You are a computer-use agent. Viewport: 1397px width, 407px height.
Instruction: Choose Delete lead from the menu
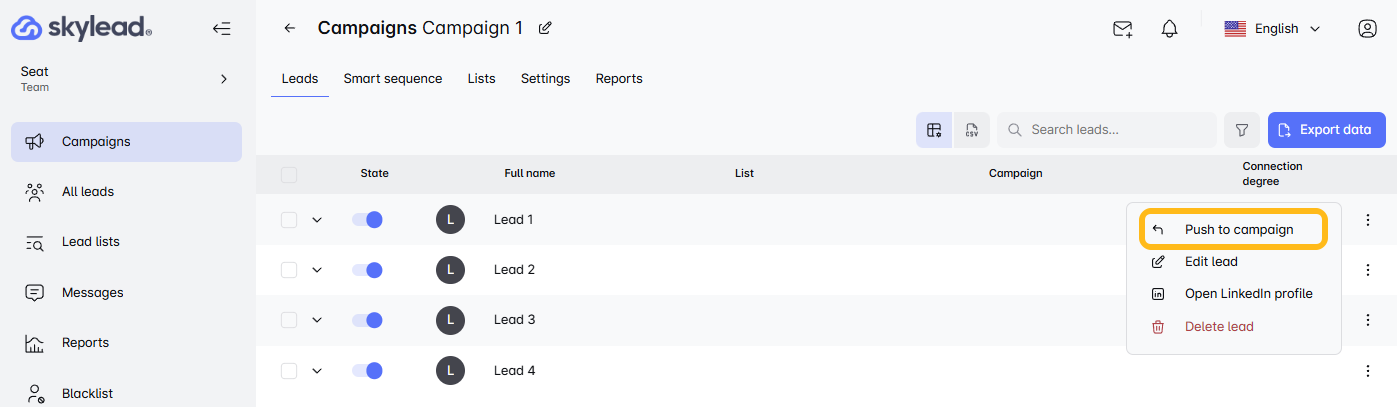(x=1218, y=327)
